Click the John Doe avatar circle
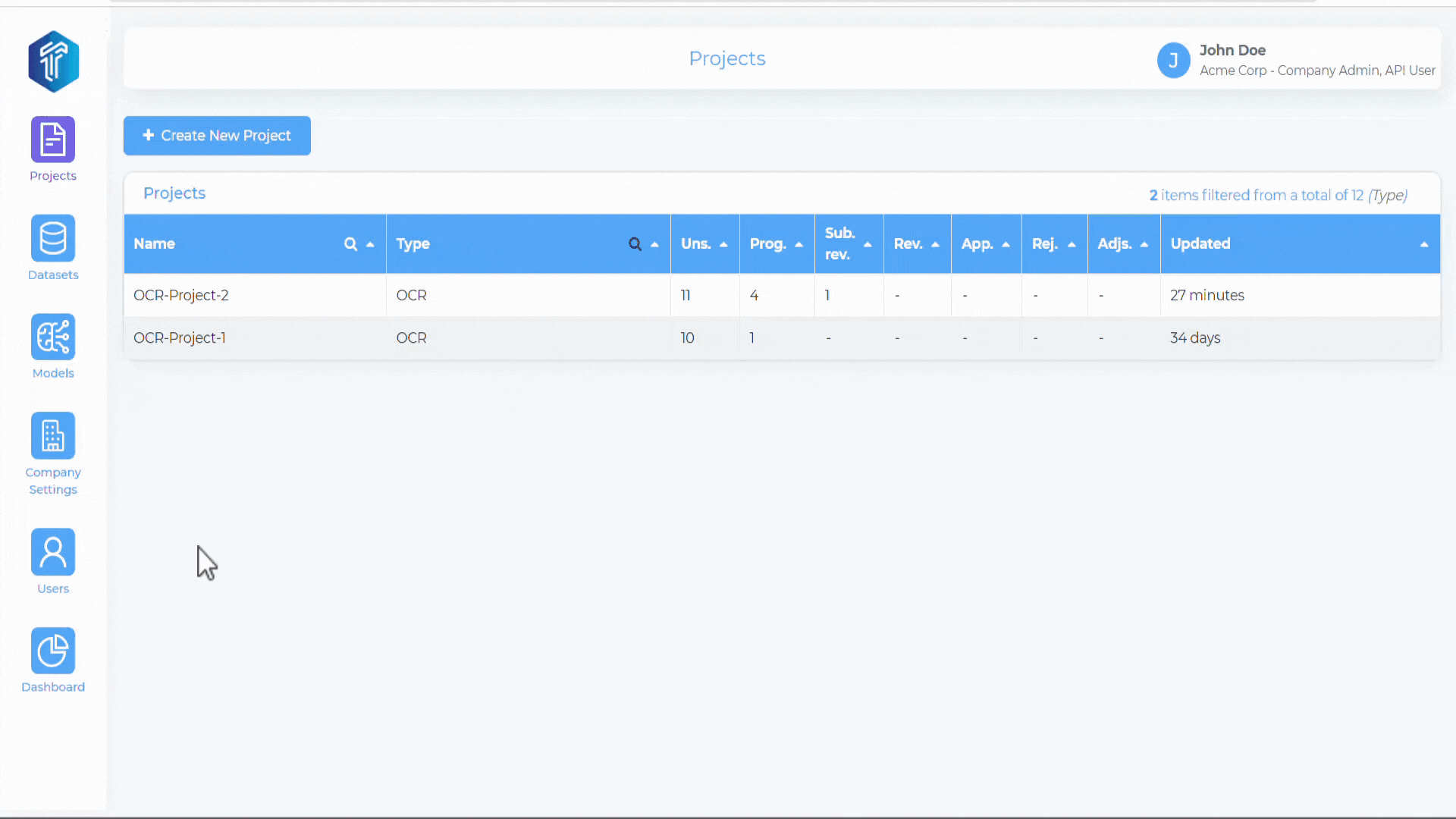The image size is (1456, 819). click(1173, 60)
